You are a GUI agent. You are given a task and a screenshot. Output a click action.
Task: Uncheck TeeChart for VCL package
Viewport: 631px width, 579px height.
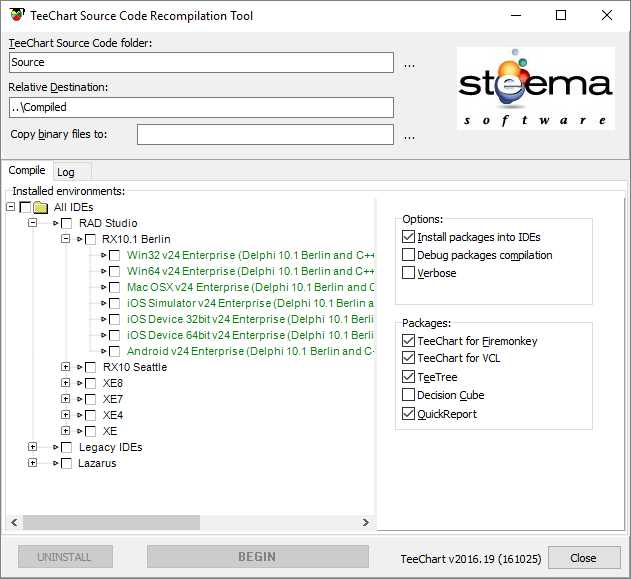(x=408, y=358)
